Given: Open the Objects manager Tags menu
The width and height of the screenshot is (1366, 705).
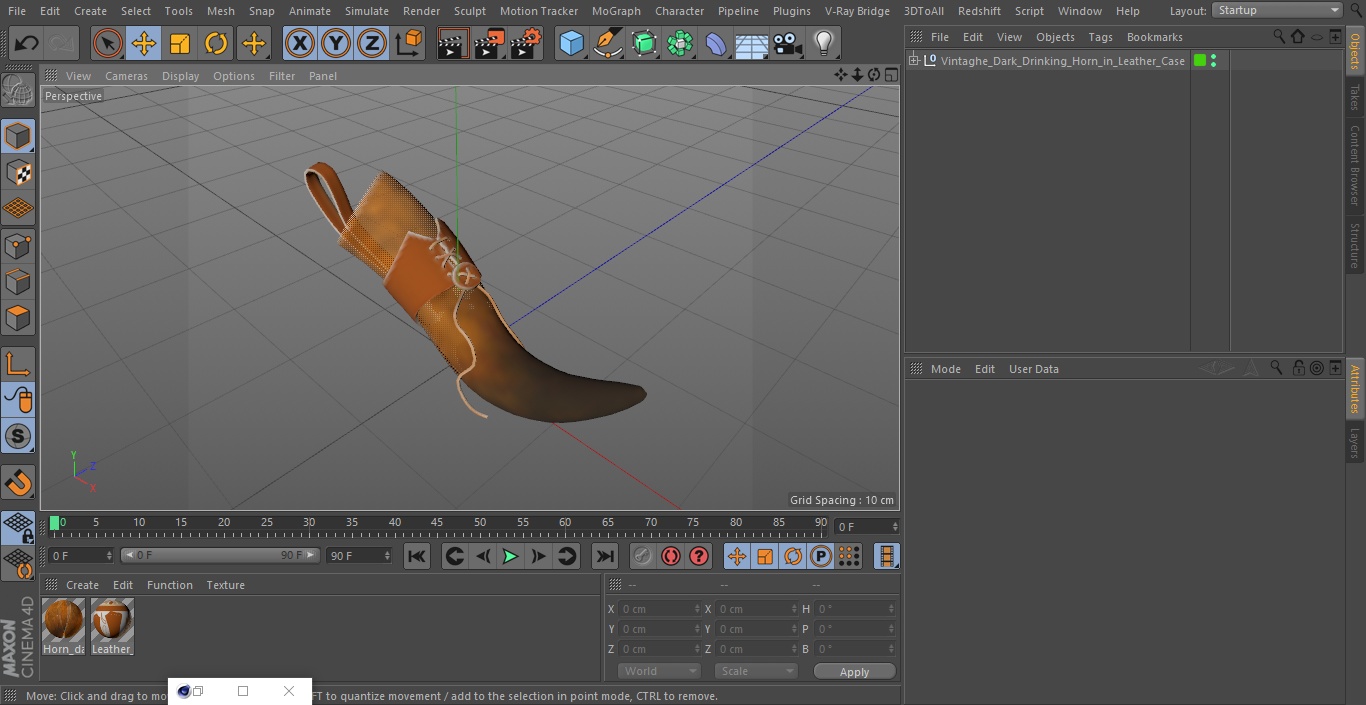Looking at the screenshot, I should coord(1100,37).
